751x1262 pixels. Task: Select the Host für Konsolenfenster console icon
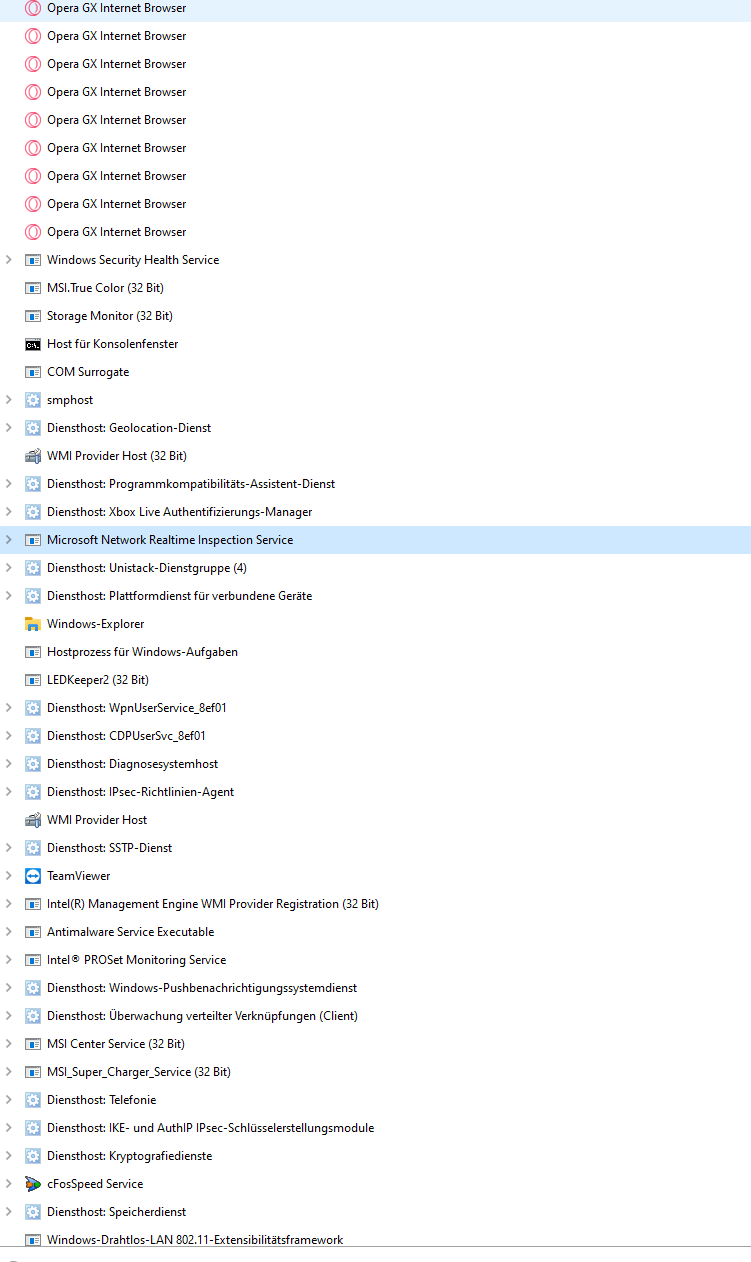coord(33,344)
